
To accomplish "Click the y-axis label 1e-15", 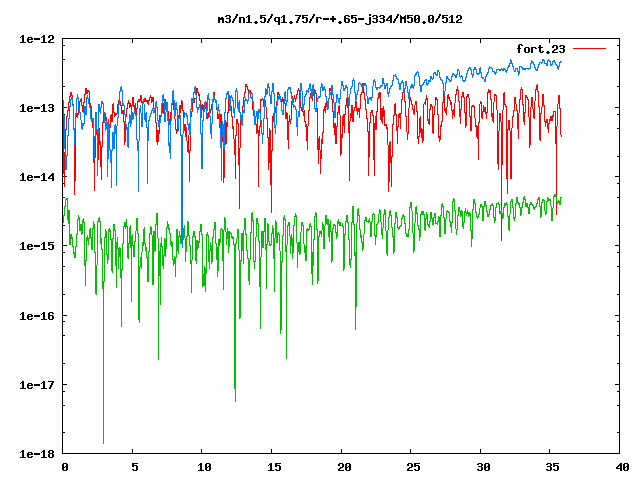I will pyautogui.click(x=37, y=246).
